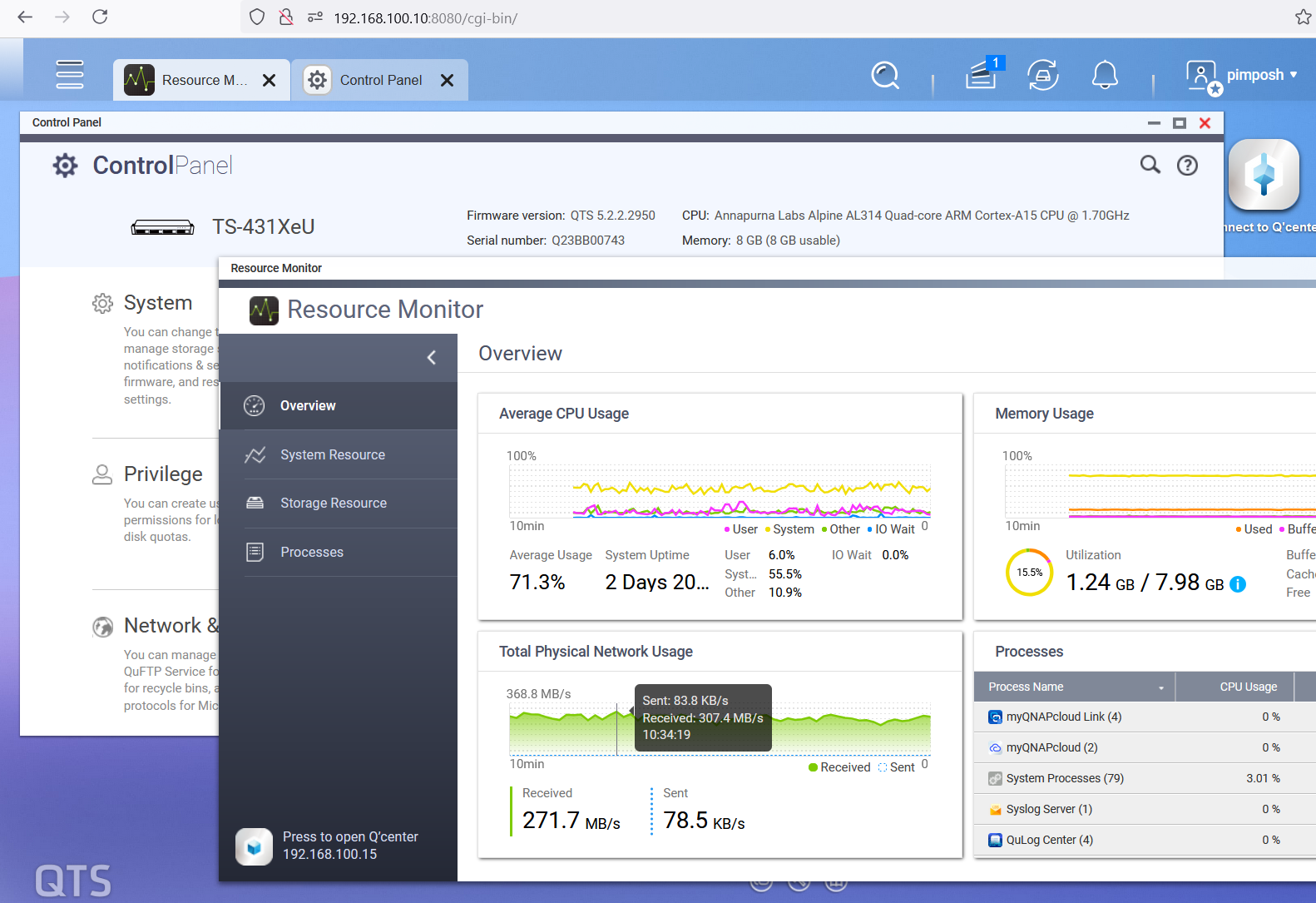Image resolution: width=1316 pixels, height=903 pixels.
Task: Click the QTS search magnifier icon in top bar
Action: (x=885, y=76)
